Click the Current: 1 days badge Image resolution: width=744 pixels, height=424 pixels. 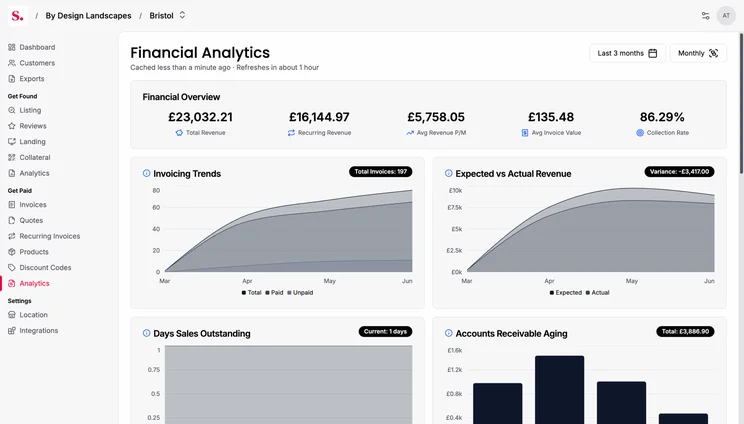(385, 332)
